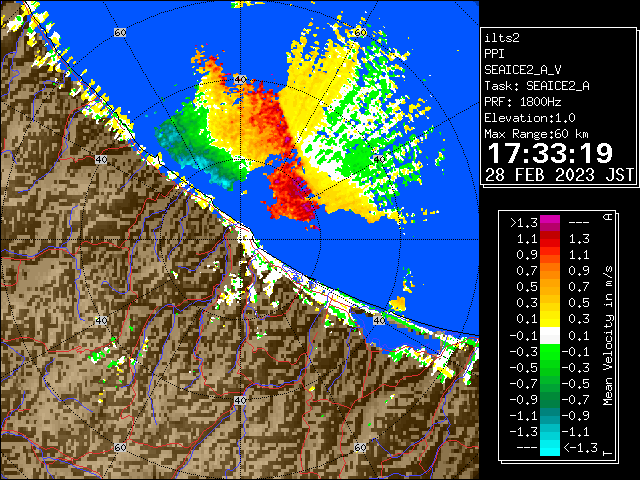Click the '40' range label above red echoes
This screenshot has height=480, width=640.
[240, 79]
